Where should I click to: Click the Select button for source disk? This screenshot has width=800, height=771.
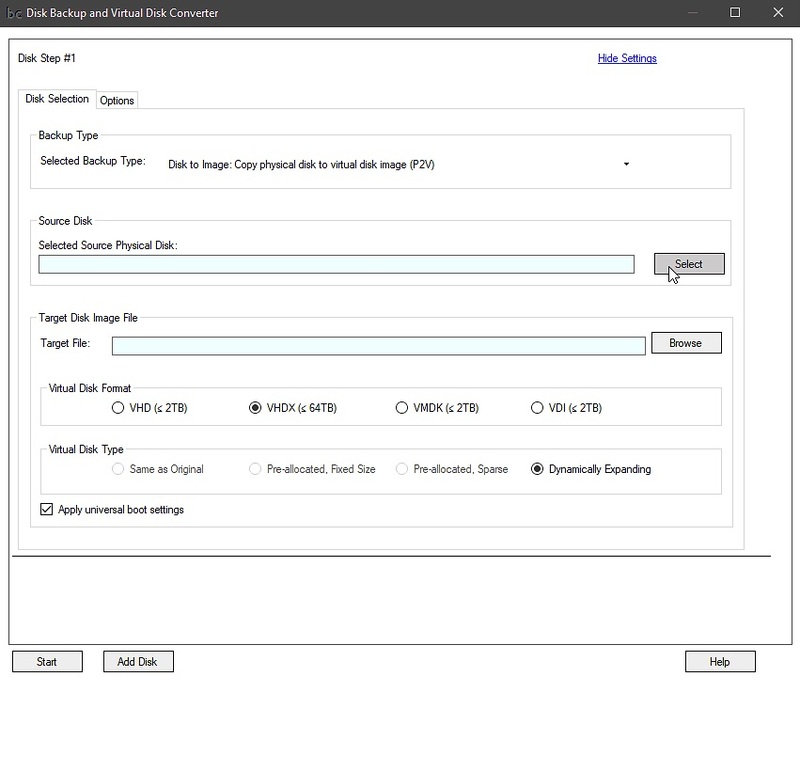(689, 263)
